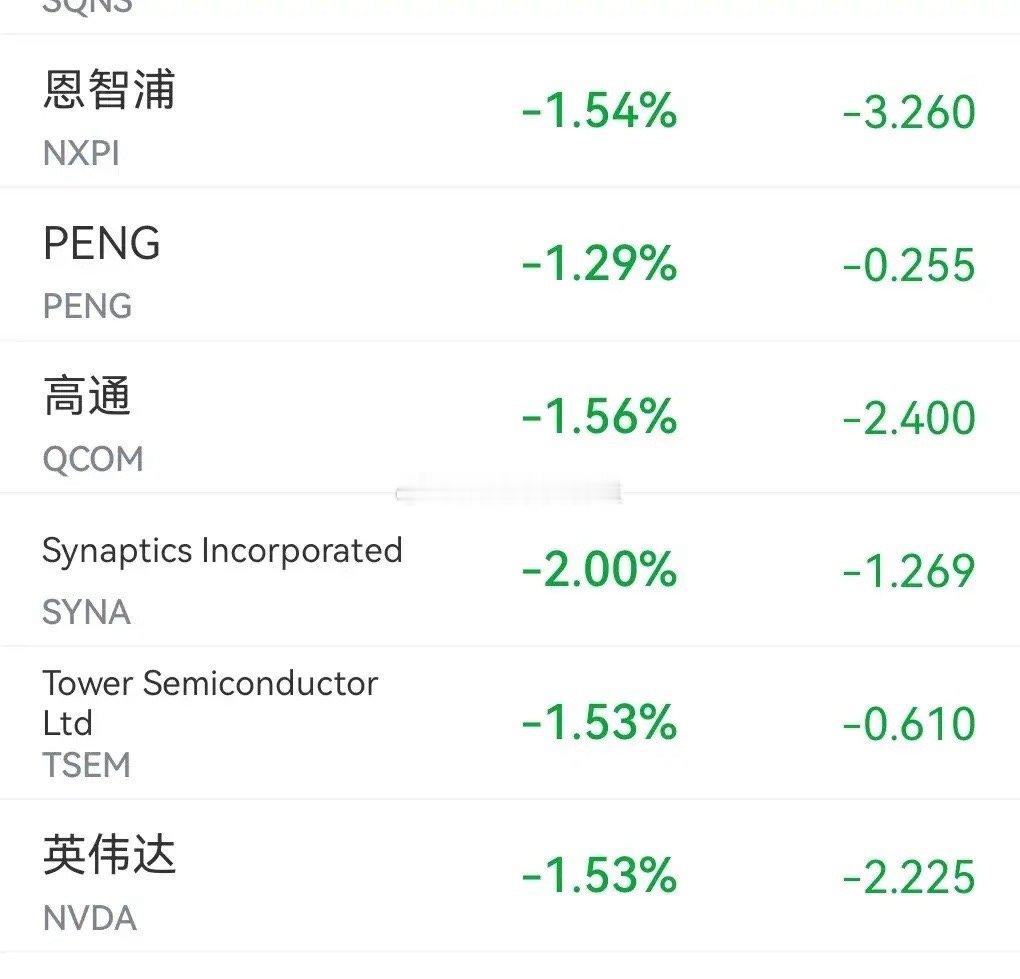This screenshot has width=1020, height=979.
Task: Open the 恩智浦 NXPI stock row
Action: click(510, 111)
